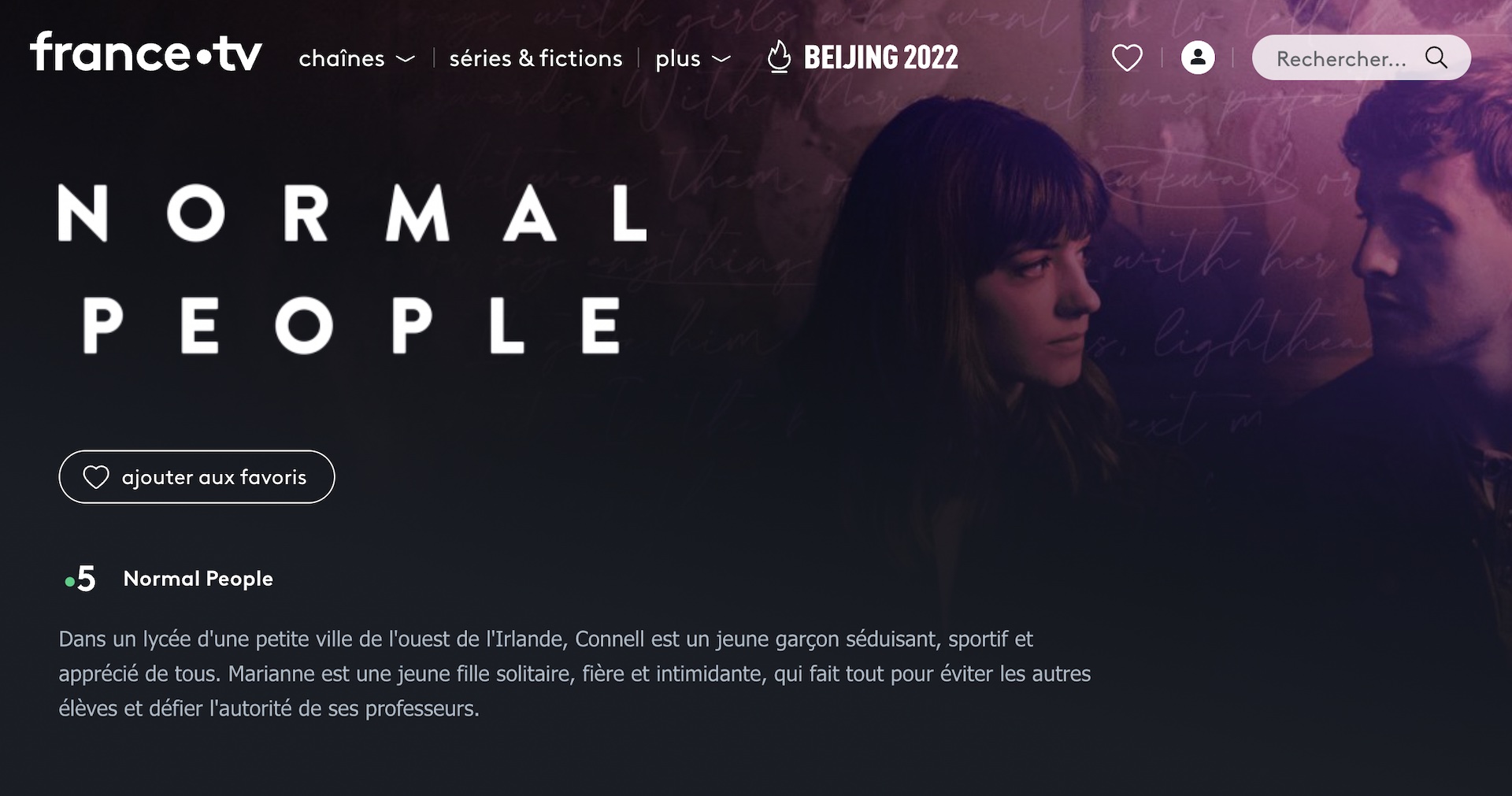Click the Beijing 2022 flame icon
The width and height of the screenshot is (1512, 796).
[x=779, y=57]
